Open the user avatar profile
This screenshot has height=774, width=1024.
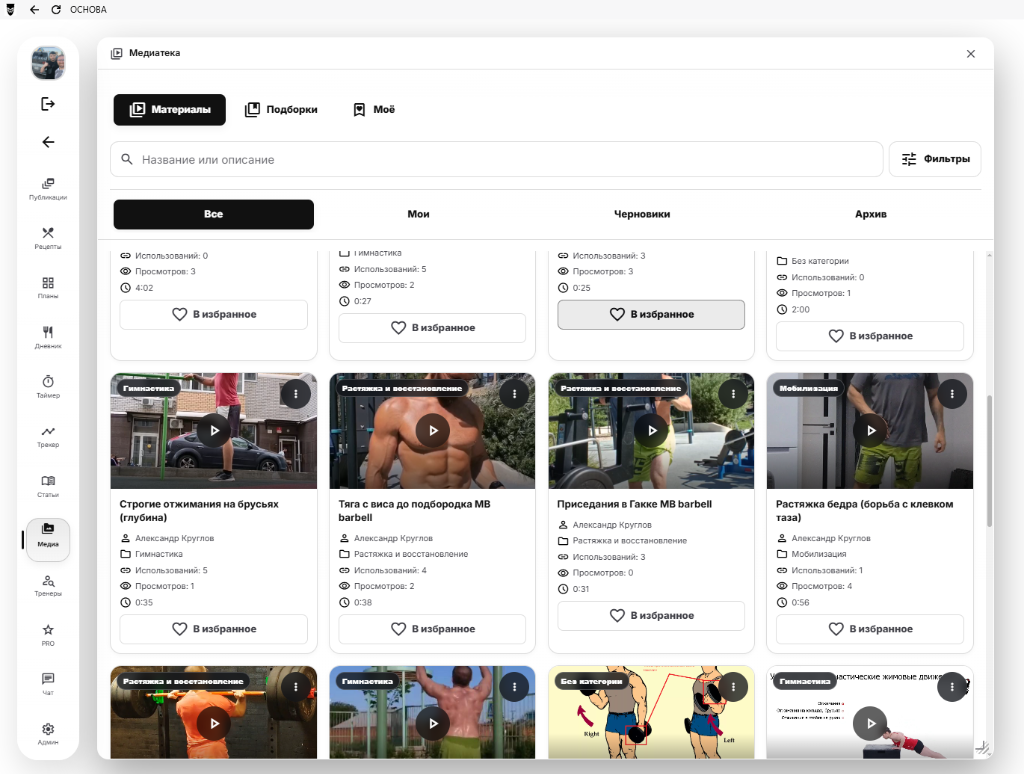tap(48, 63)
